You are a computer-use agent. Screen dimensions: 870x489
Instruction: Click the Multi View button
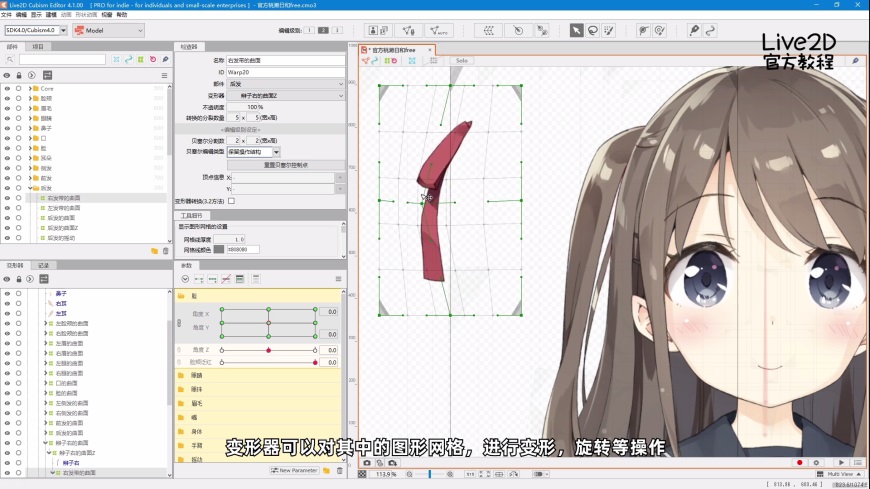point(839,474)
